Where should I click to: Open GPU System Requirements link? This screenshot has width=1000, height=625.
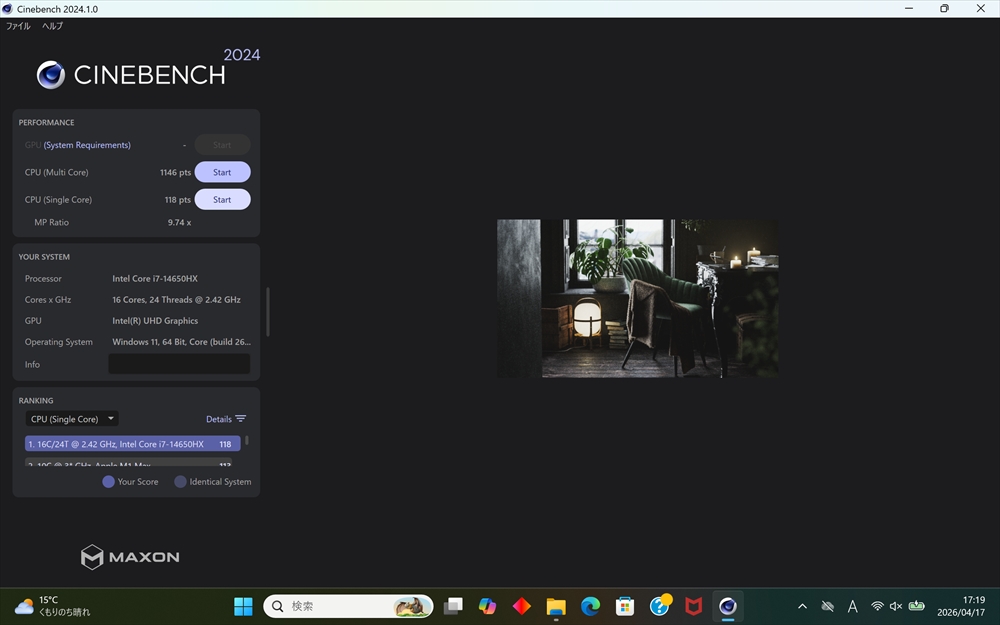[87, 145]
